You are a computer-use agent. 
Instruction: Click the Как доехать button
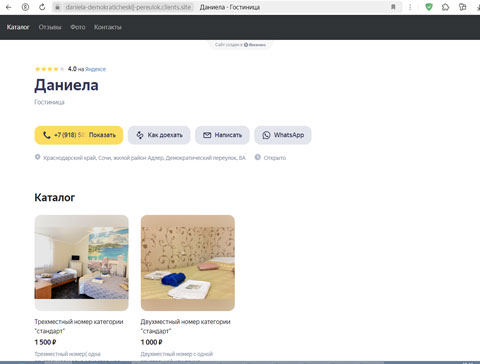point(159,135)
